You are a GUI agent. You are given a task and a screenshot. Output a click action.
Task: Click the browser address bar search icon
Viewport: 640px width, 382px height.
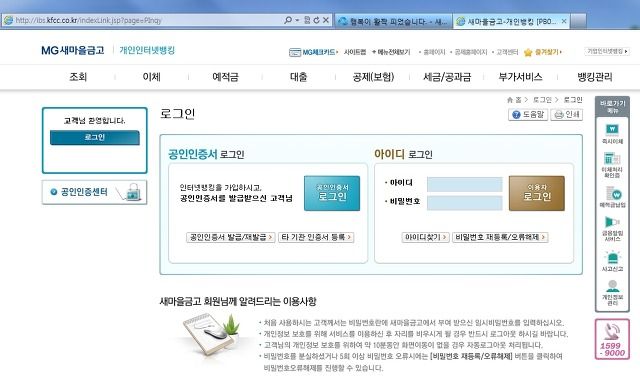[x=288, y=20]
